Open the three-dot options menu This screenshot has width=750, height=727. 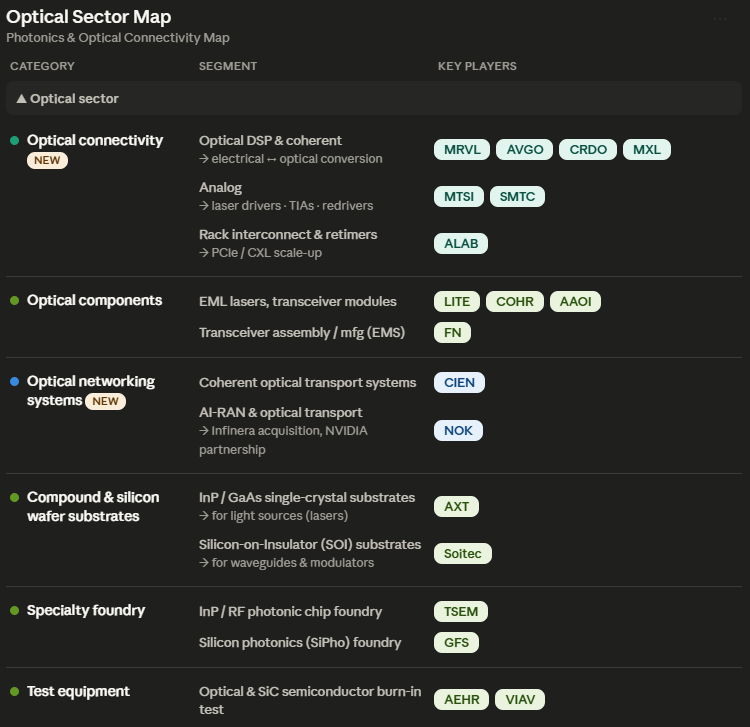click(x=720, y=19)
